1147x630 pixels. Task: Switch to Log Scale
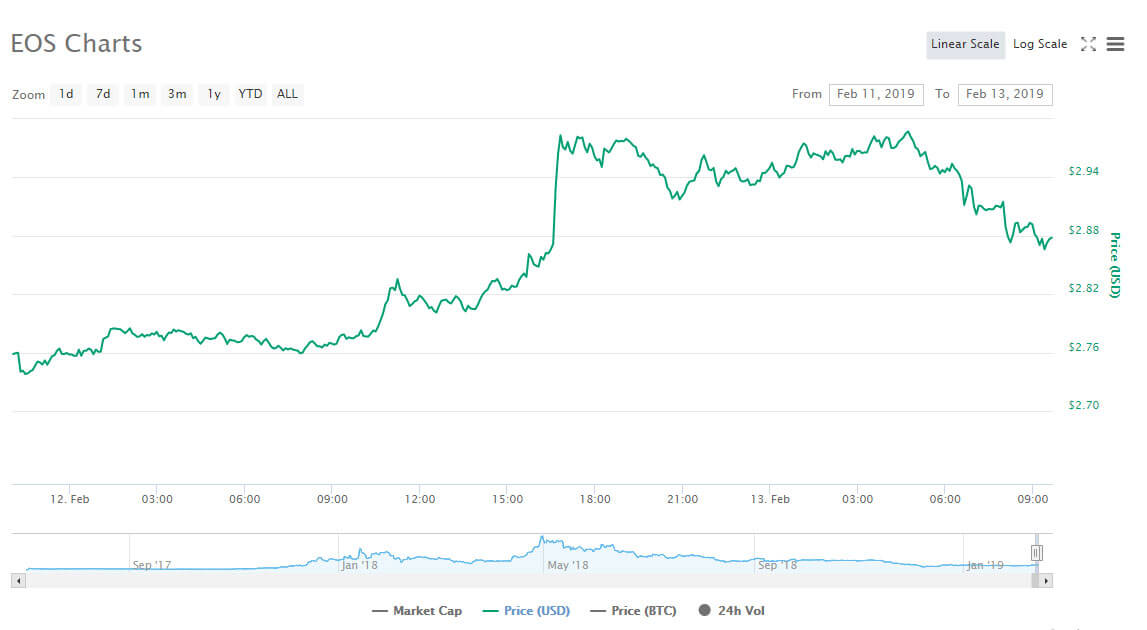(1039, 44)
